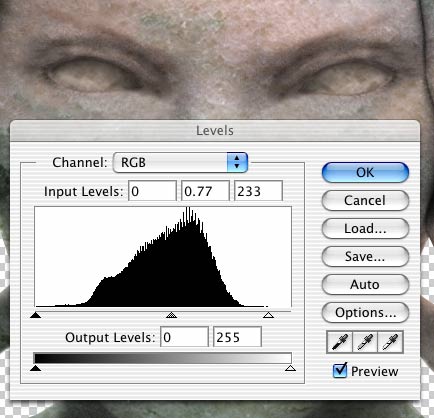434x418 pixels.
Task: Select the white point eyedropper
Action: pos(390,342)
